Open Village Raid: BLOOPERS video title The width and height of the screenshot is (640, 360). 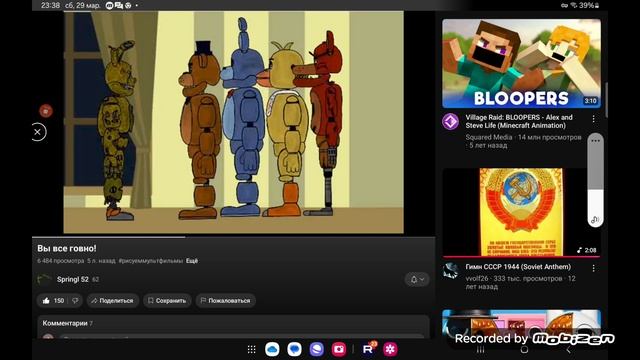(519, 121)
